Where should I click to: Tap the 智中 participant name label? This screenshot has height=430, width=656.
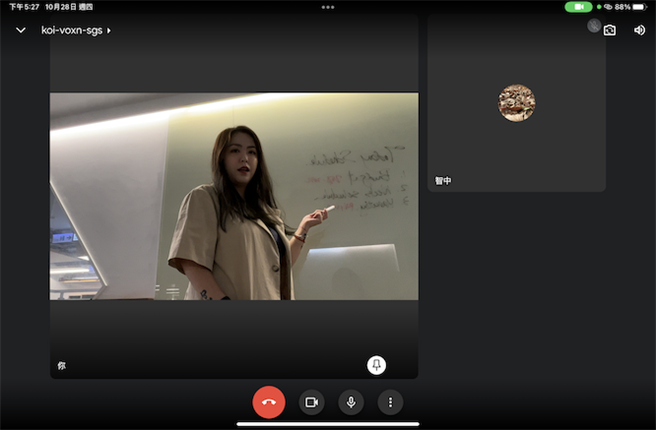pyautogui.click(x=443, y=181)
